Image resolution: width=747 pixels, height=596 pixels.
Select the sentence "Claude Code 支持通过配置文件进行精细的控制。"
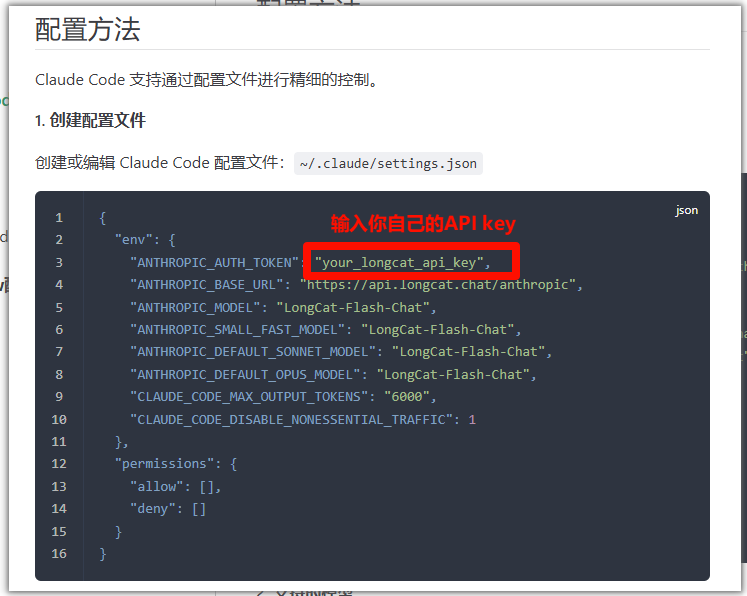208,80
